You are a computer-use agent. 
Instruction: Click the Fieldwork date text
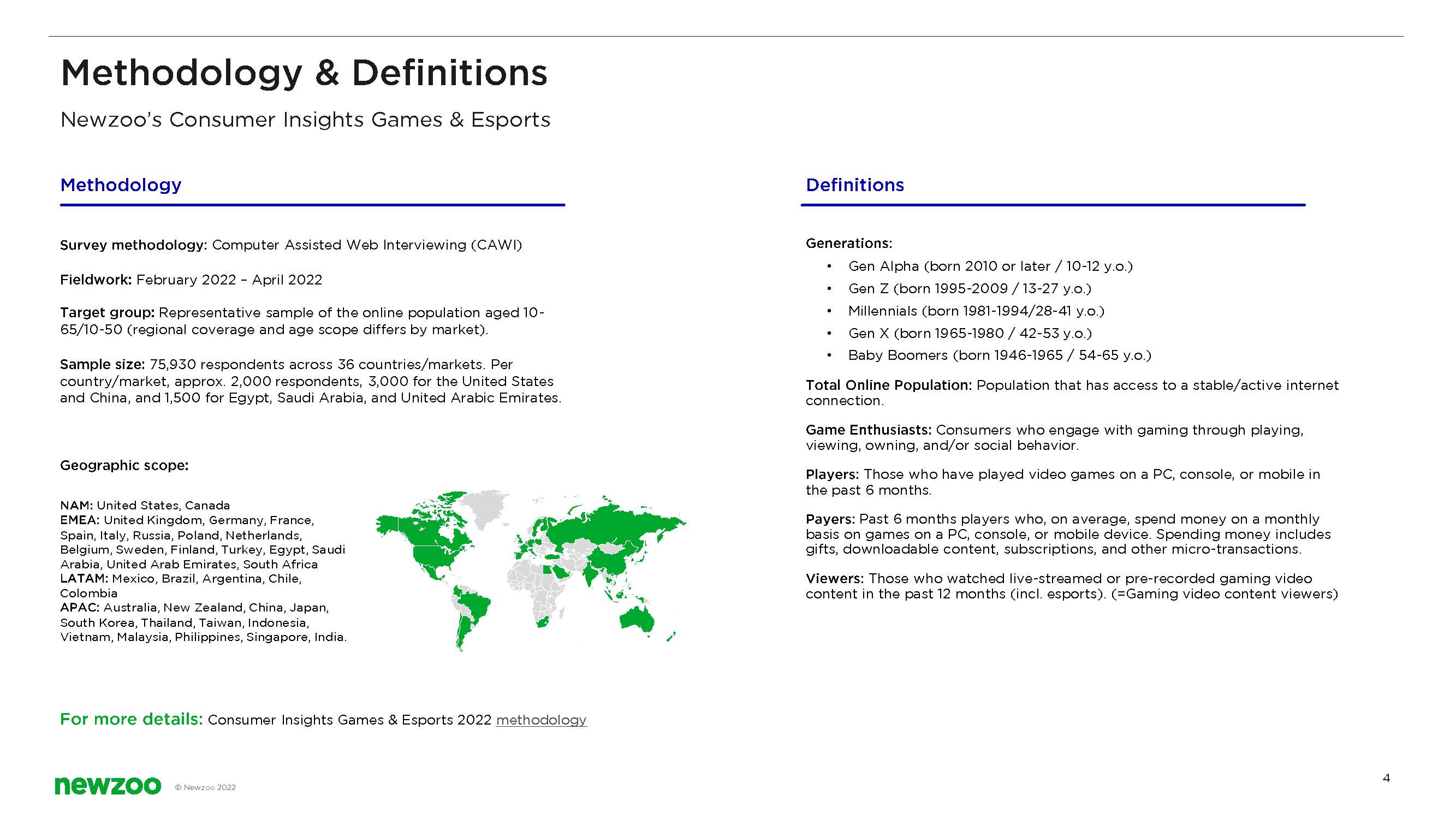coord(229,280)
